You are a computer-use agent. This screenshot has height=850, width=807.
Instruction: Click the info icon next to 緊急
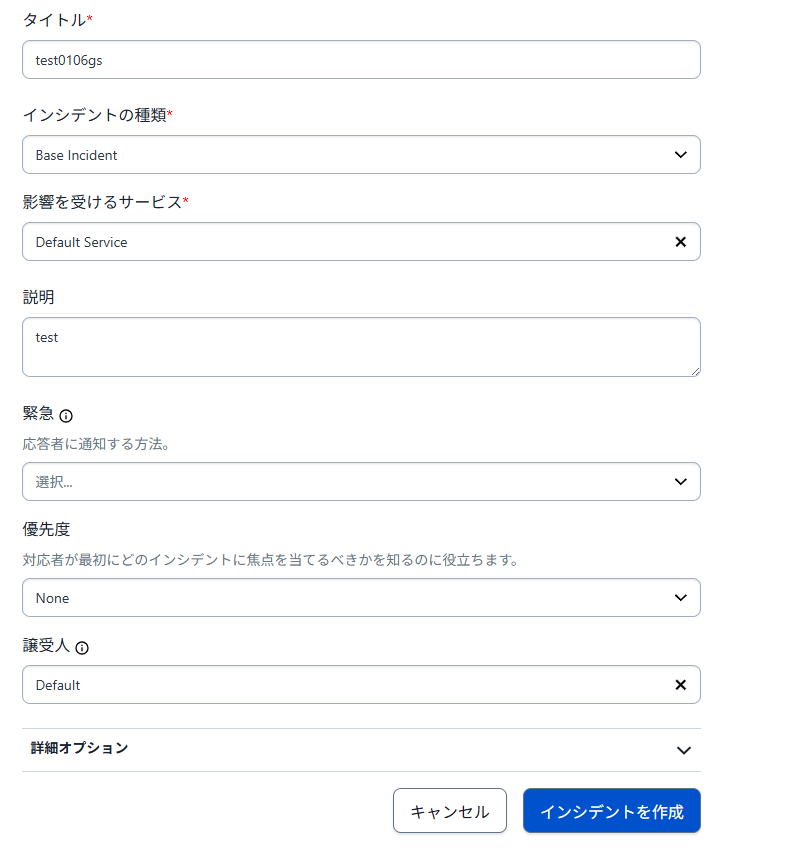(66, 416)
